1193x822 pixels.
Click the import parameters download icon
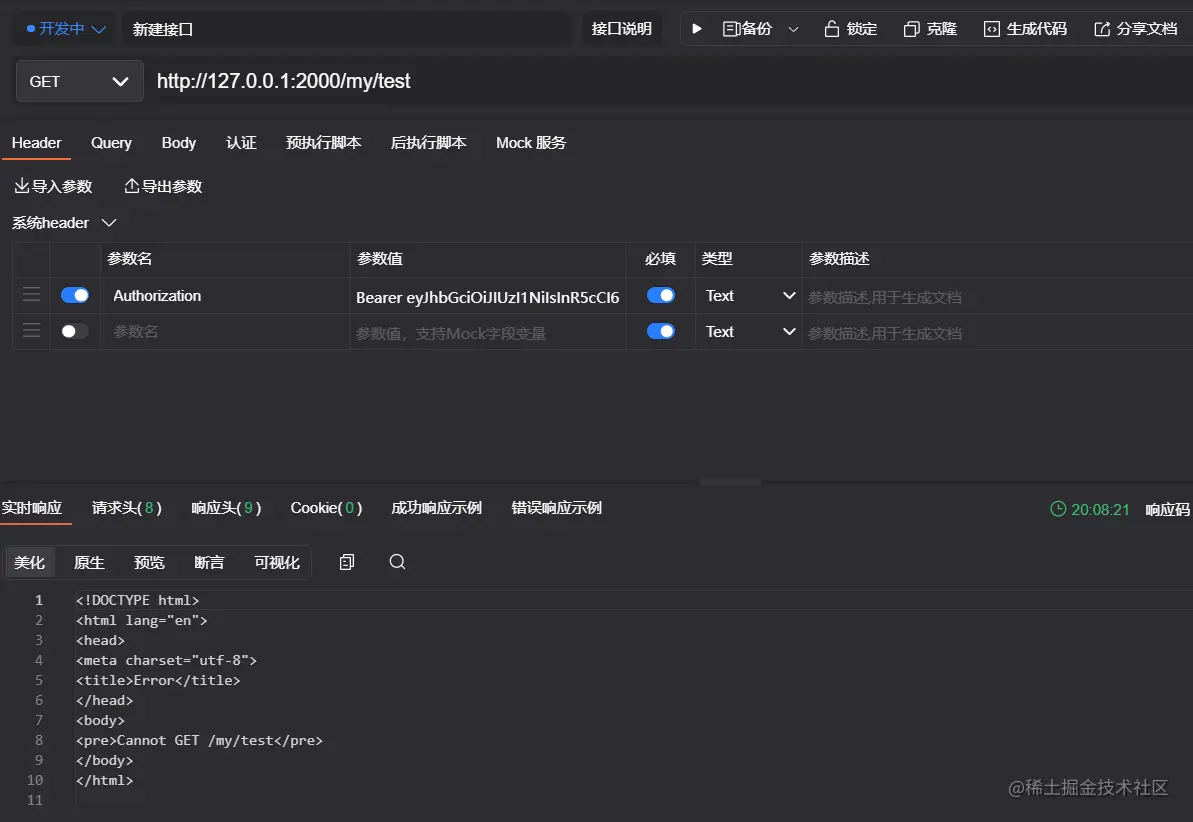(21, 186)
